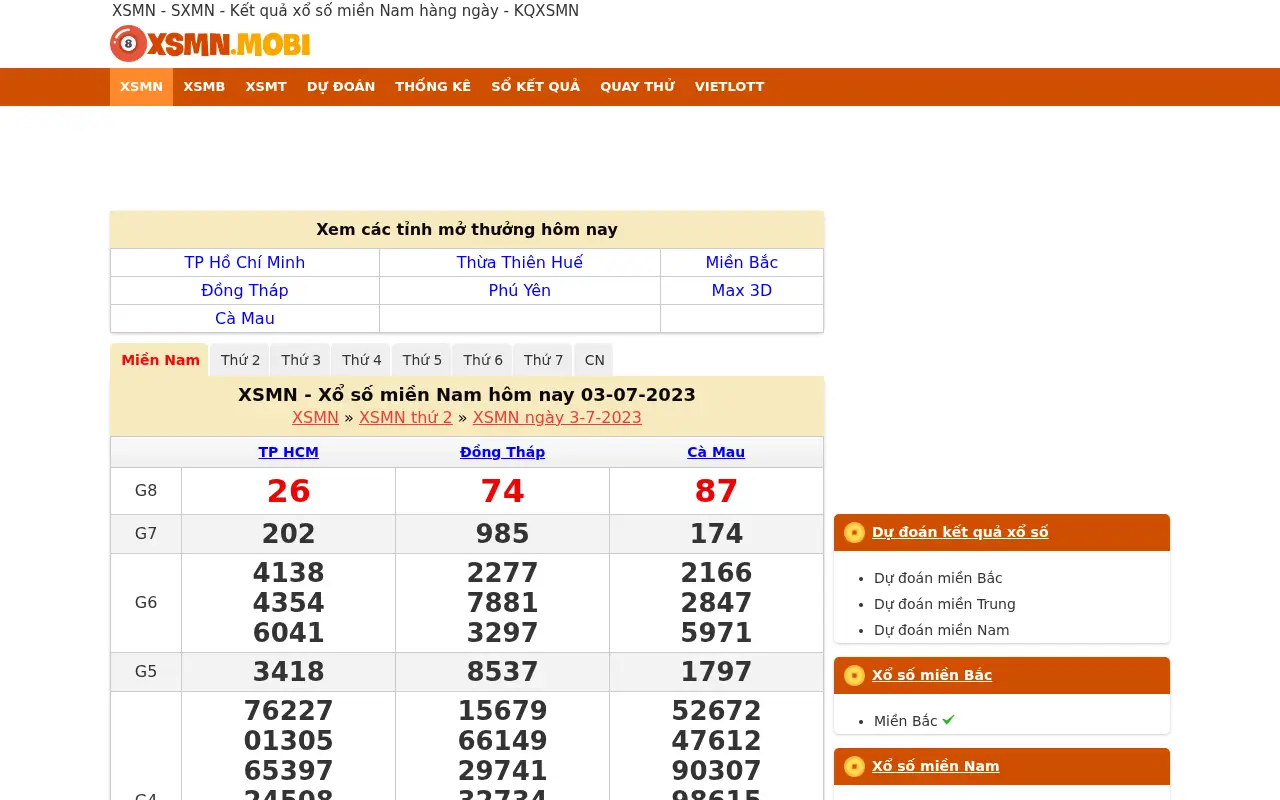Click the G5 result 3418

pos(288,672)
